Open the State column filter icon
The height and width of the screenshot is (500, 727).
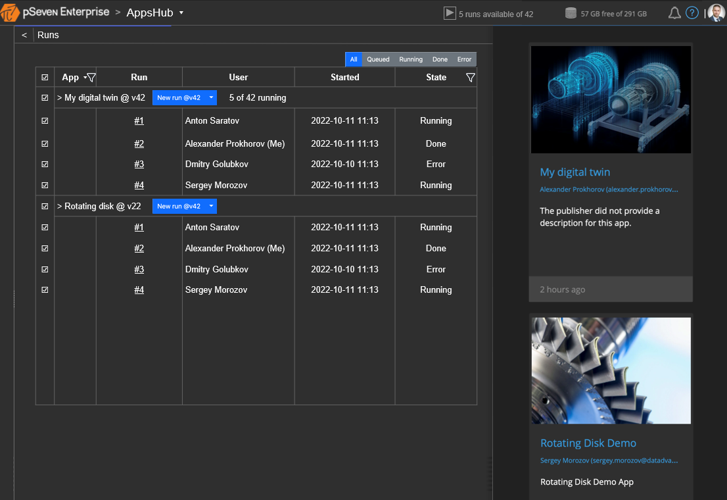pyautogui.click(x=470, y=77)
